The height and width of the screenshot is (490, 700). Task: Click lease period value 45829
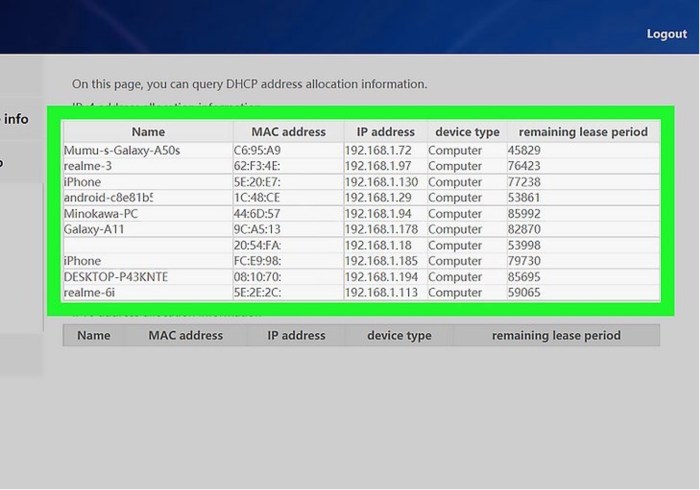coord(524,150)
